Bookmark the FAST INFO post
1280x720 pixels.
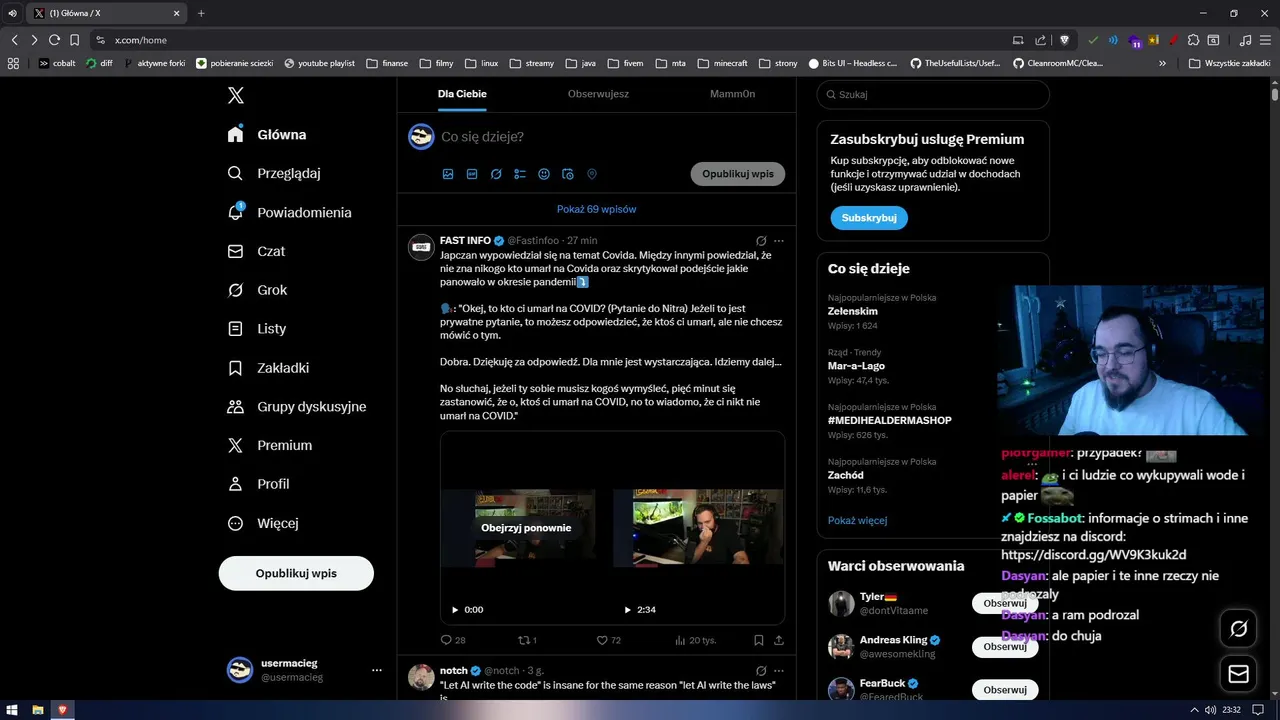tap(759, 640)
